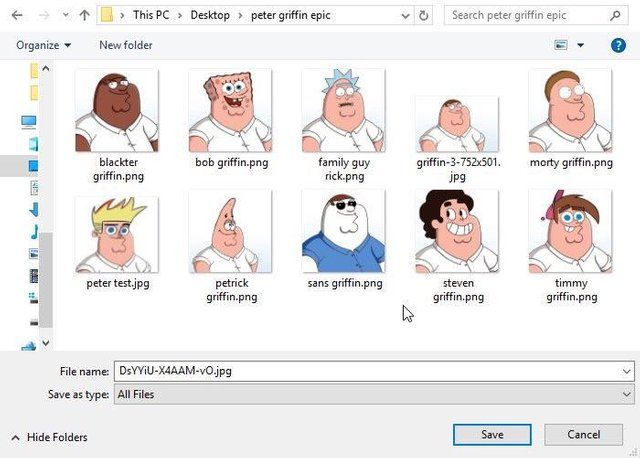Select bob griffin.png thumbnail
Image resolution: width=640 pixels, height=458 pixels.
pos(230,111)
